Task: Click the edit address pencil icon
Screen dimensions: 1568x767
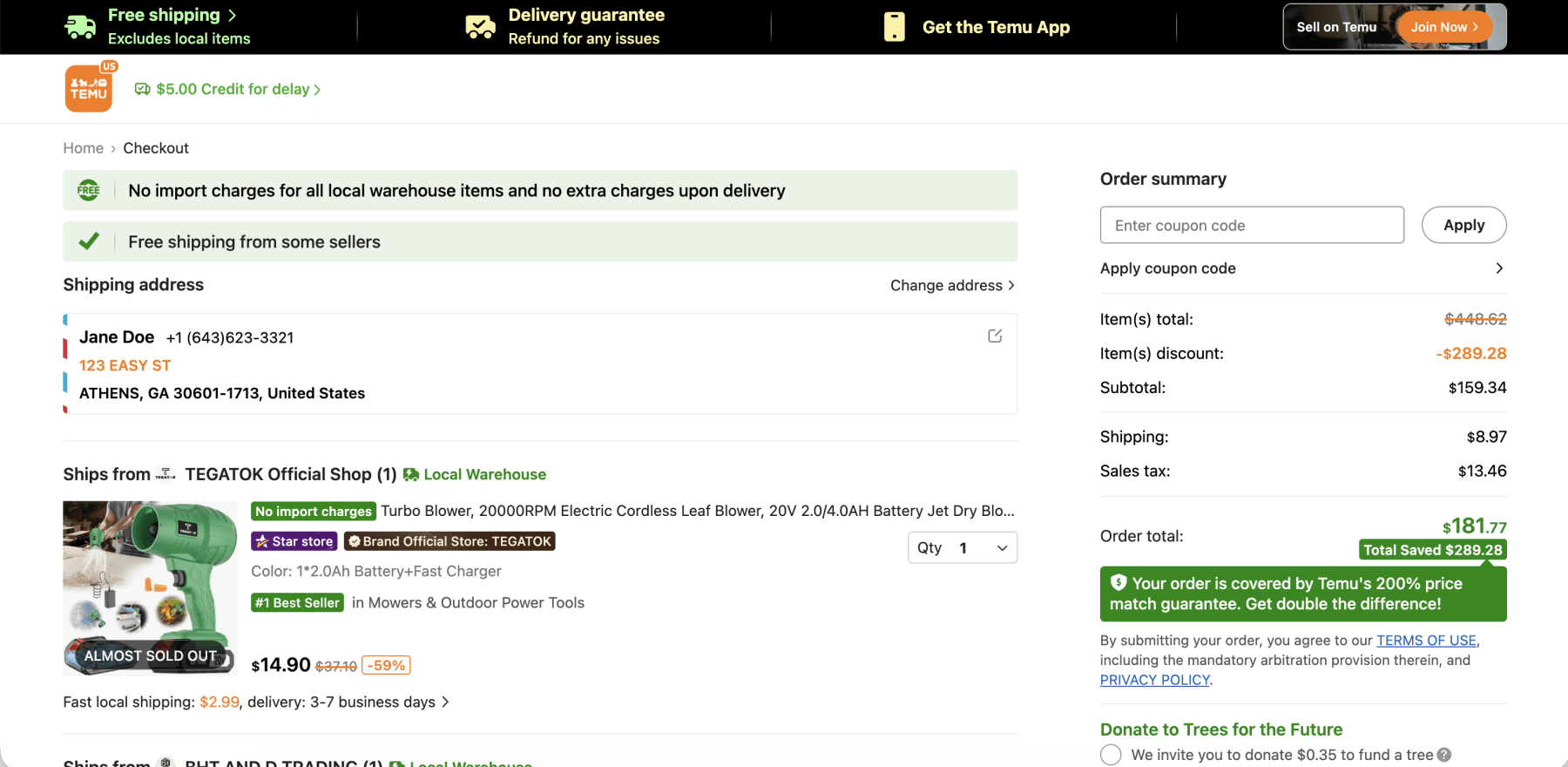Action: click(x=995, y=336)
